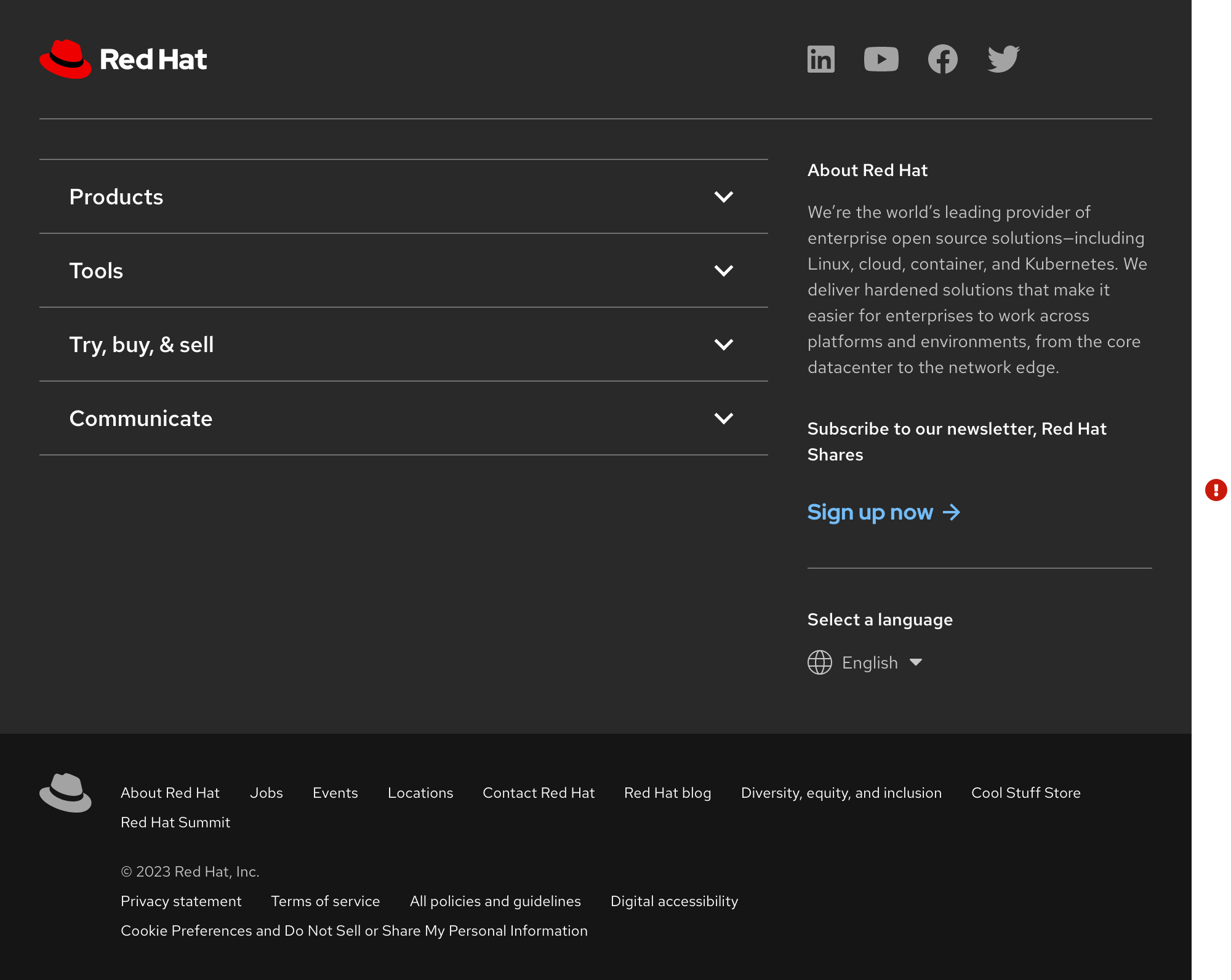
Task: Open the English language dropdown
Action: [x=880, y=662]
